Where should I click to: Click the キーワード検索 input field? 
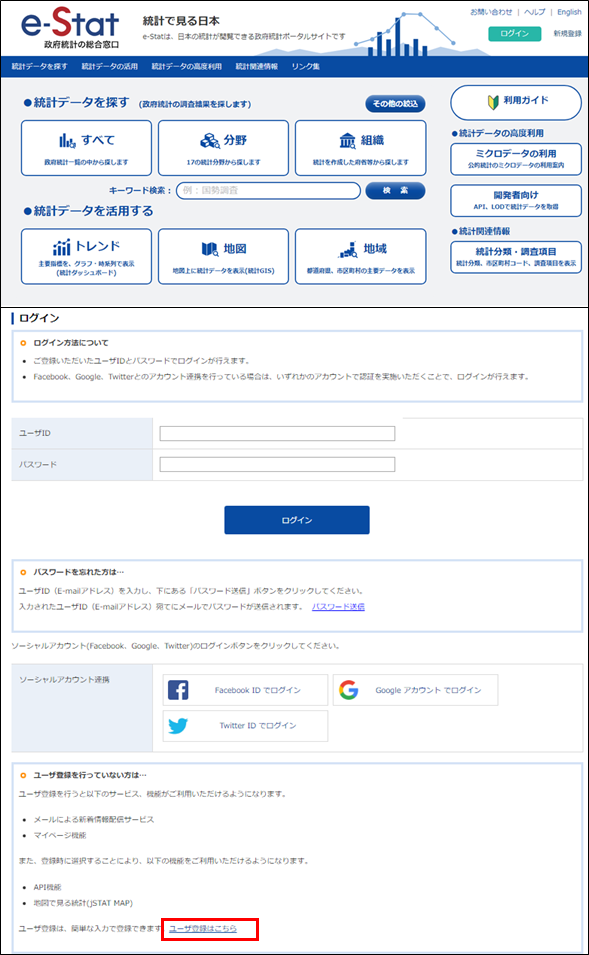coord(269,191)
